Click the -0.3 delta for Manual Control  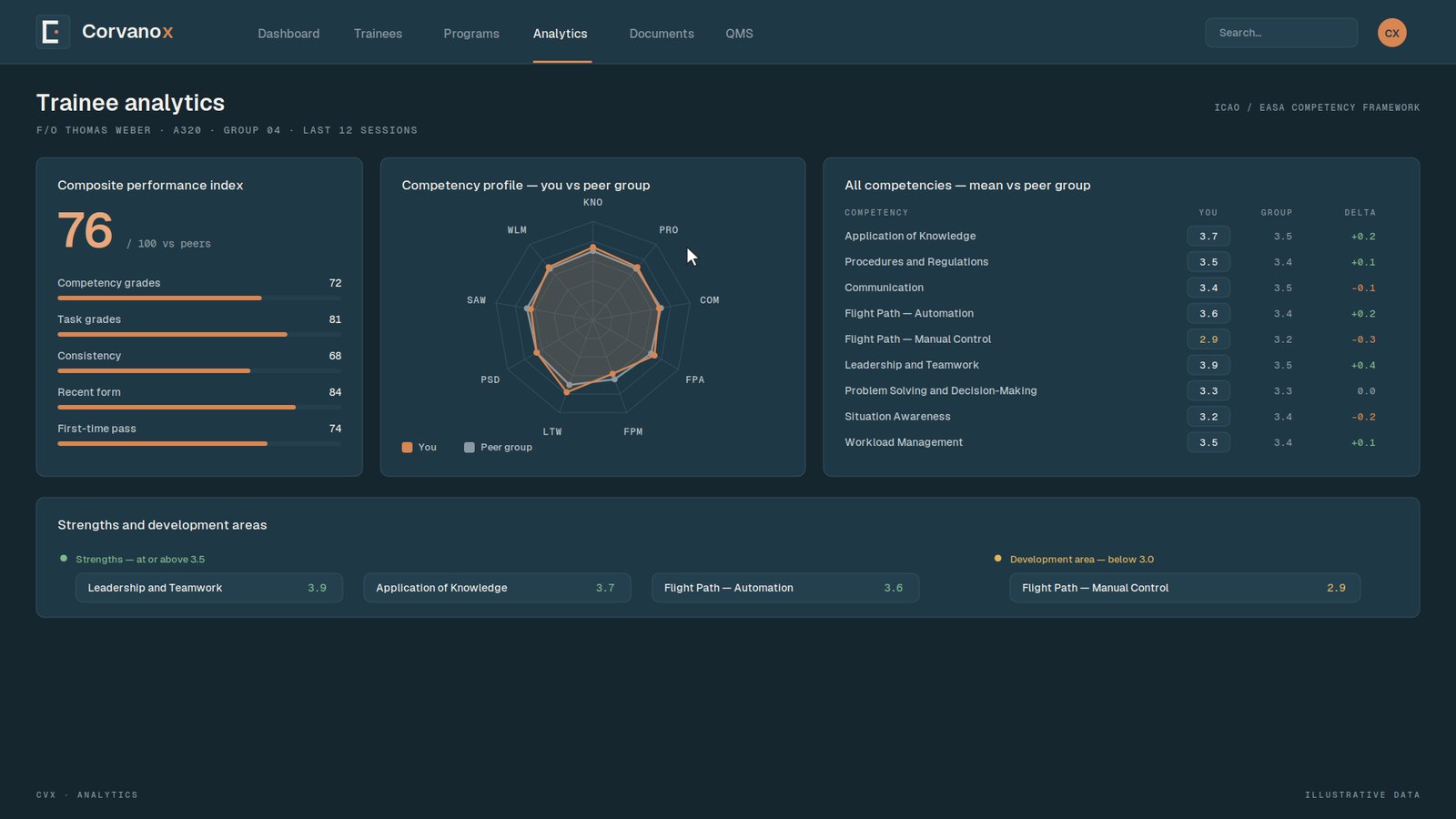click(x=1363, y=339)
